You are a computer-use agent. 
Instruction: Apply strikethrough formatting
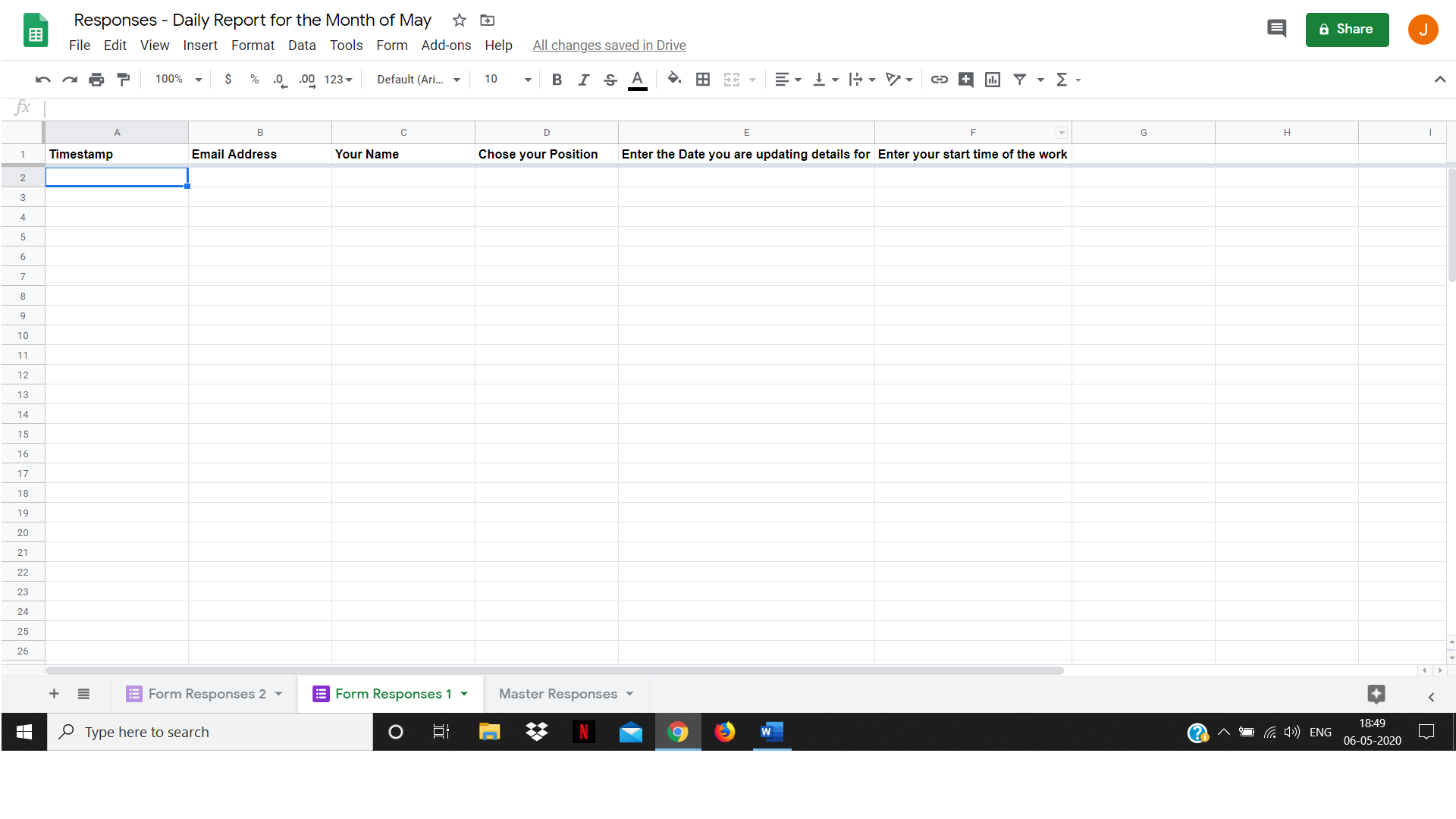click(610, 79)
